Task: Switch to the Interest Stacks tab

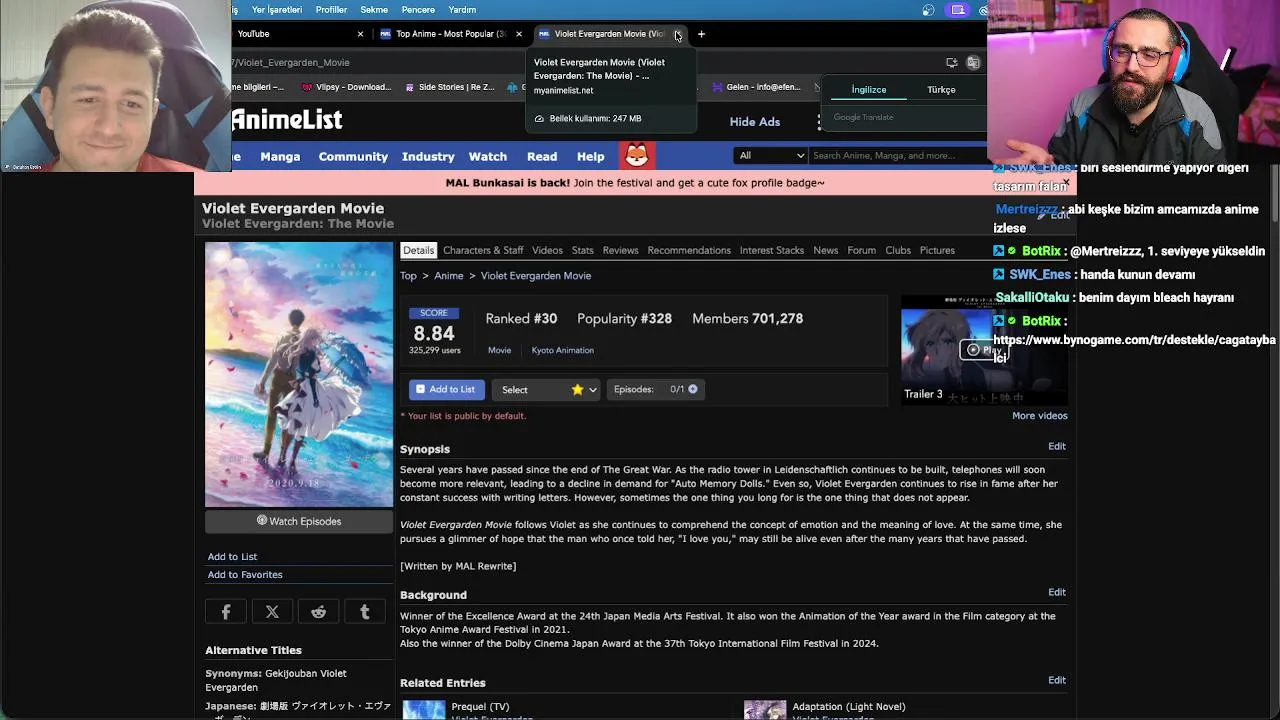Action: [x=771, y=250]
